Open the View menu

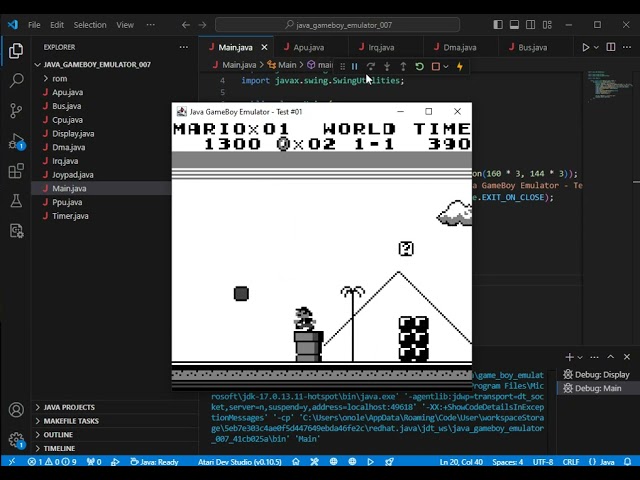tap(125, 25)
